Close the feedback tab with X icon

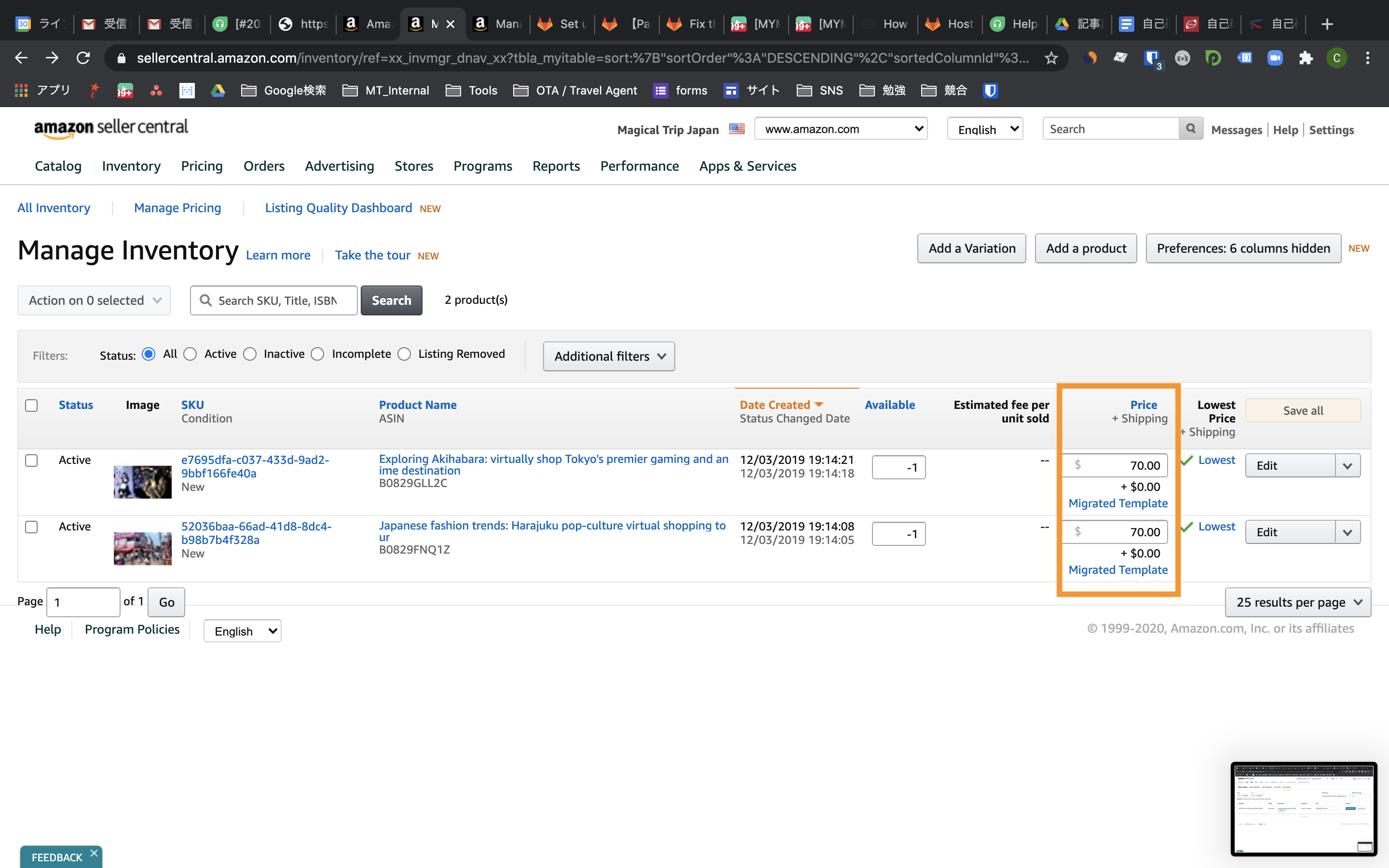(x=94, y=853)
